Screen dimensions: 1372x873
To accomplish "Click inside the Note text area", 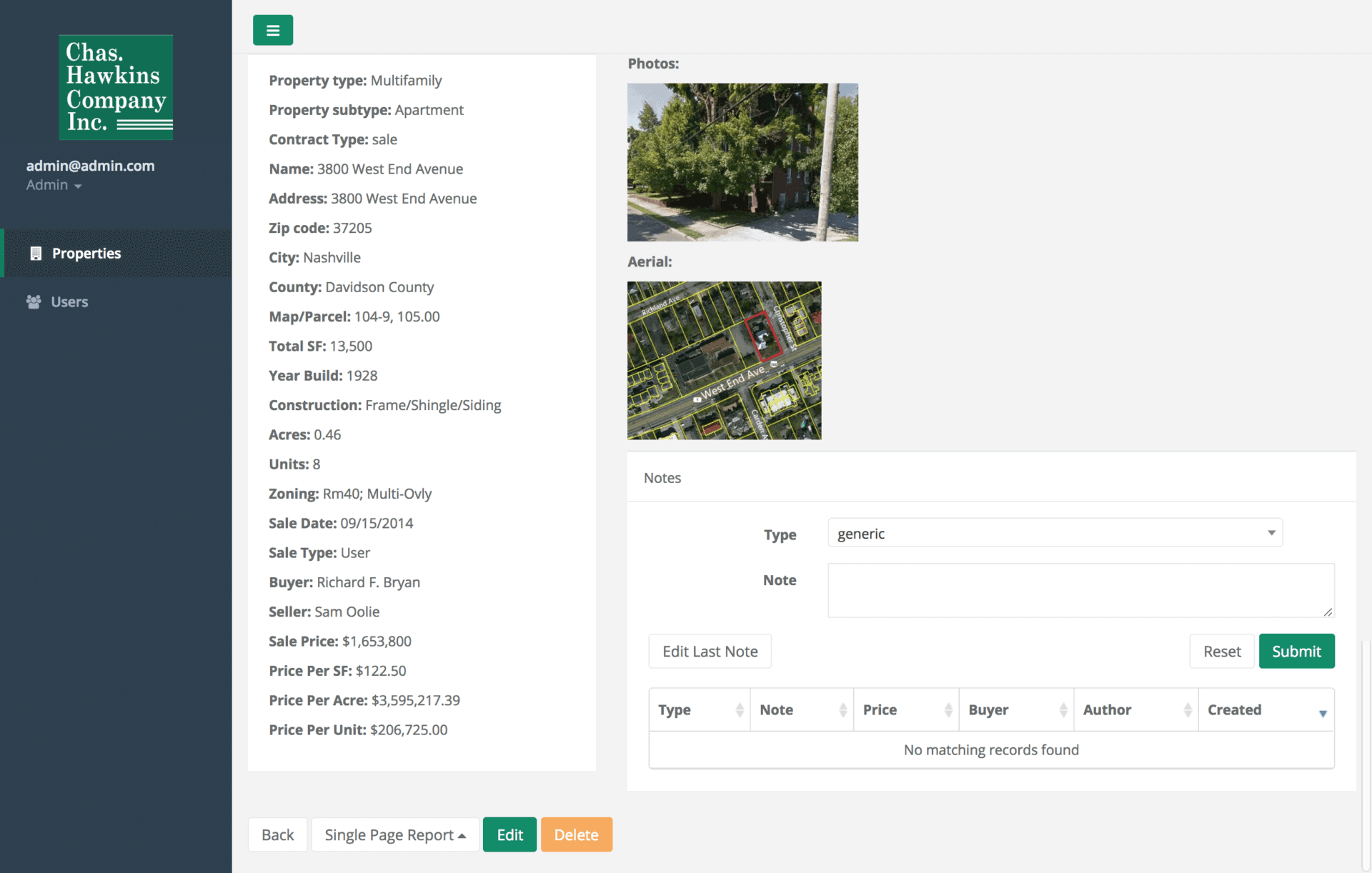I will 1080,590.
